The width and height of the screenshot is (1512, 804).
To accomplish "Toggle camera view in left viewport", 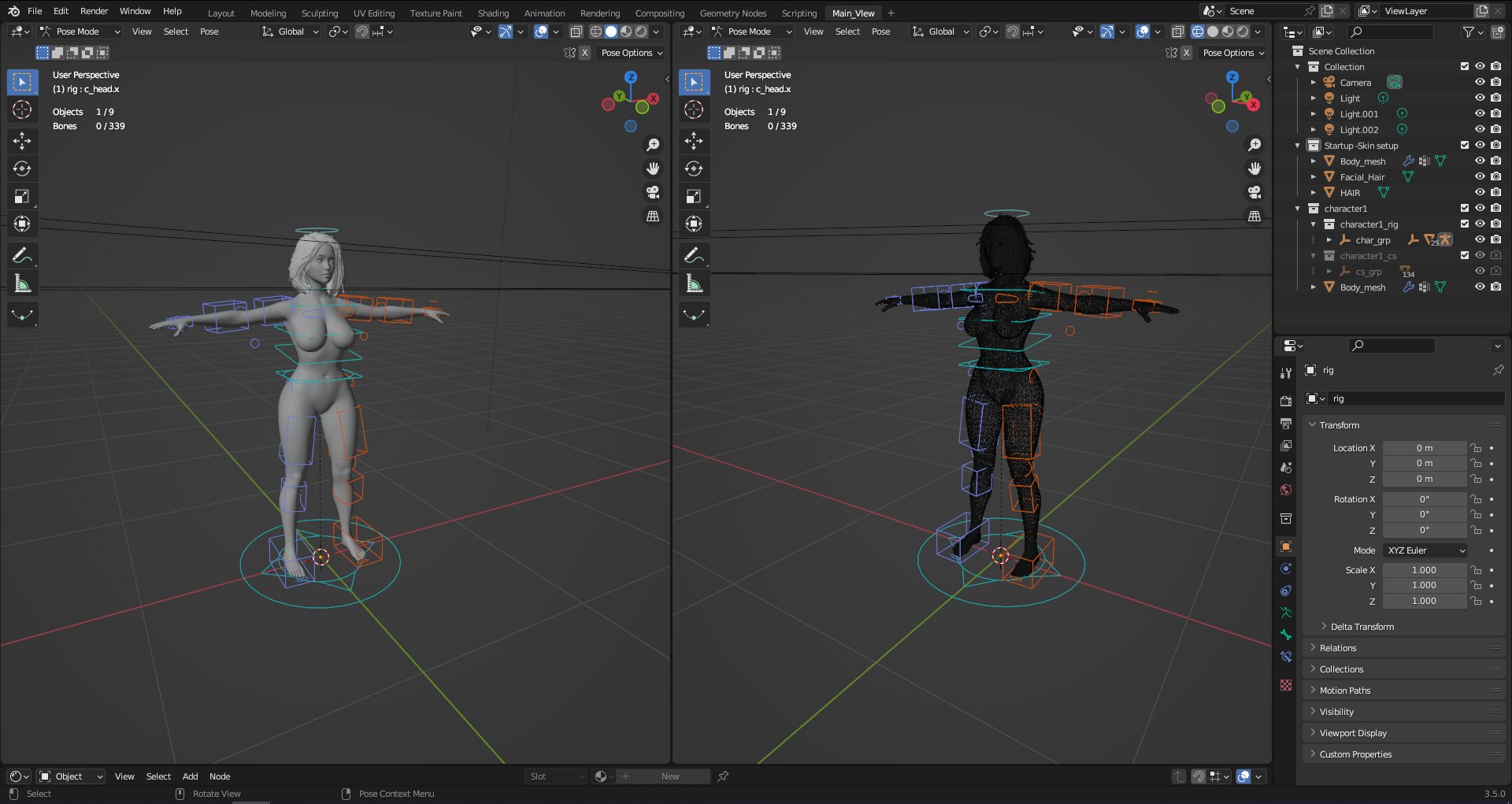I will [x=653, y=192].
